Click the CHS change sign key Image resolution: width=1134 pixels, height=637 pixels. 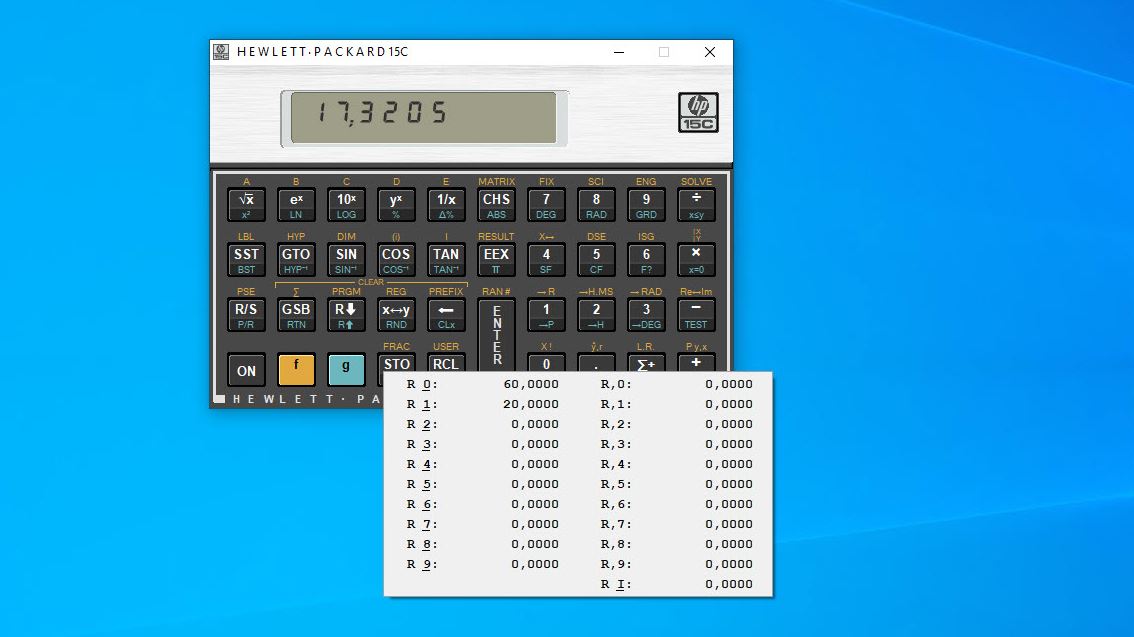click(x=496, y=205)
